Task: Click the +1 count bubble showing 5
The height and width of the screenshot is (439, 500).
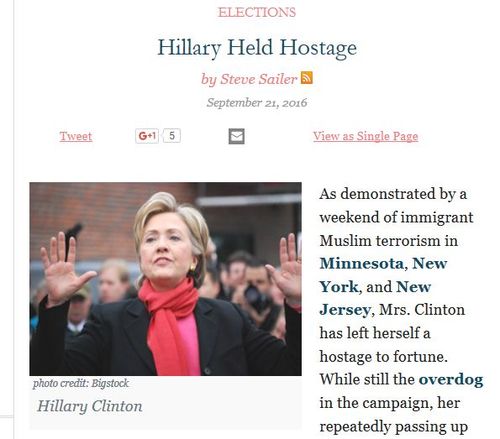Action: tap(172, 136)
